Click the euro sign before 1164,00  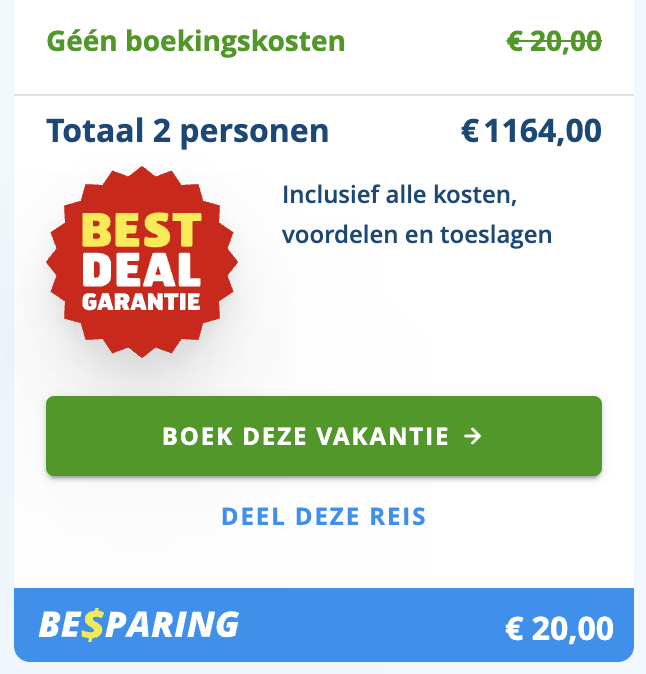pos(470,131)
